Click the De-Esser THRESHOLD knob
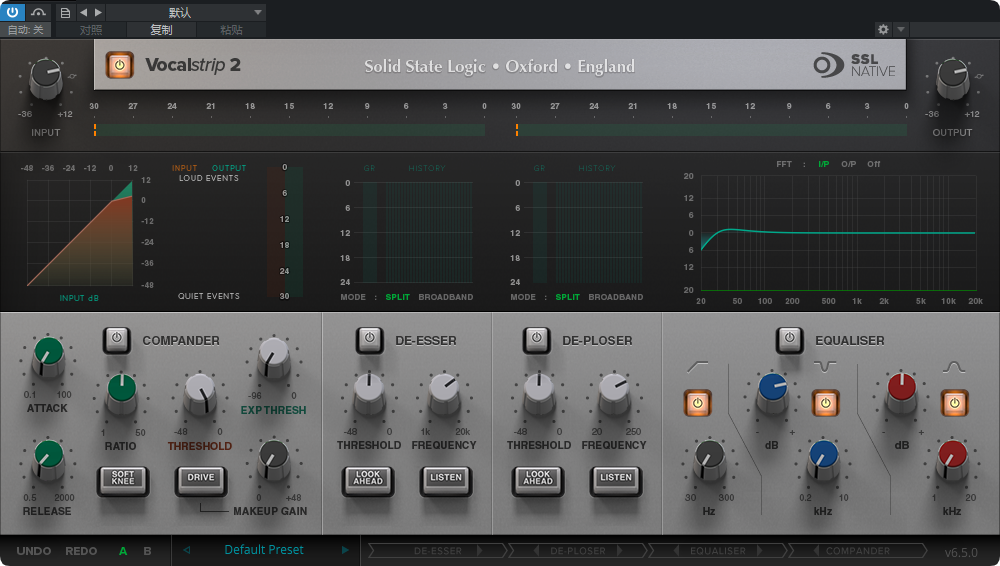 pos(369,392)
